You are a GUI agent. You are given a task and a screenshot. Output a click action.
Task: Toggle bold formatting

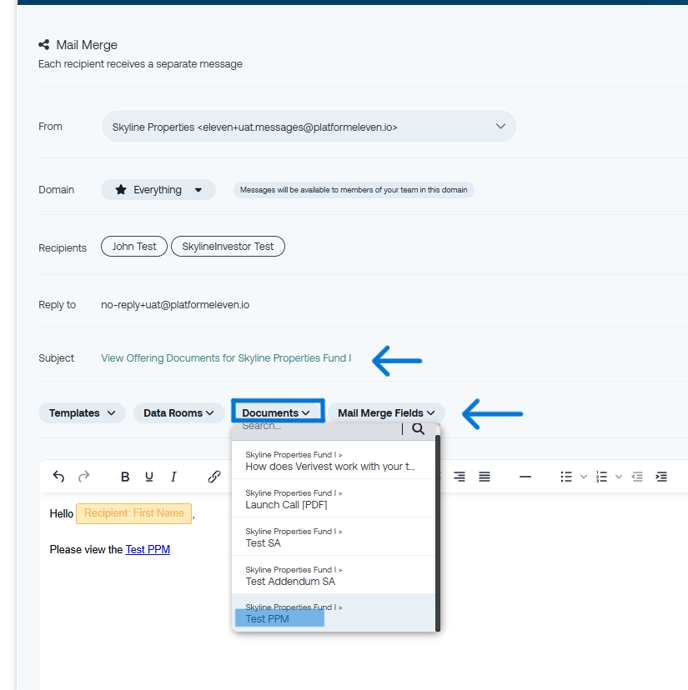pos(125,477)
